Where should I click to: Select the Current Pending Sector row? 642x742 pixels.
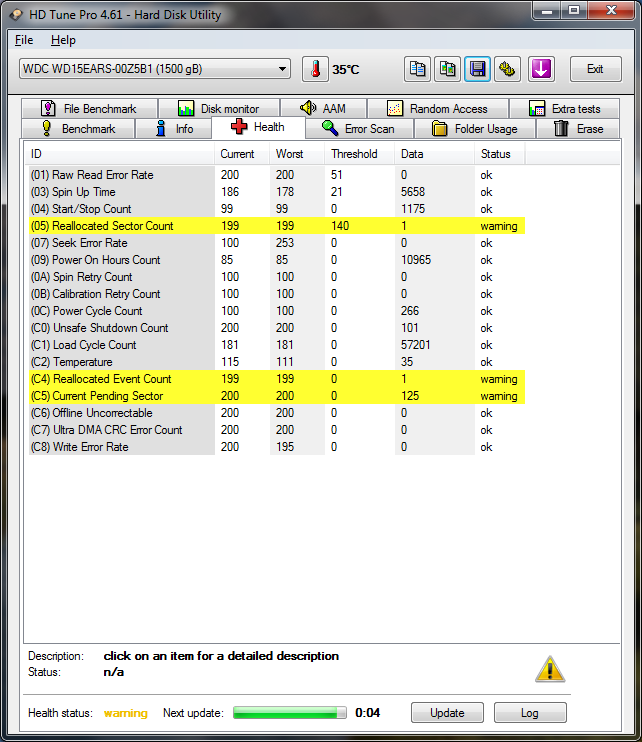[x=277, y=396]
